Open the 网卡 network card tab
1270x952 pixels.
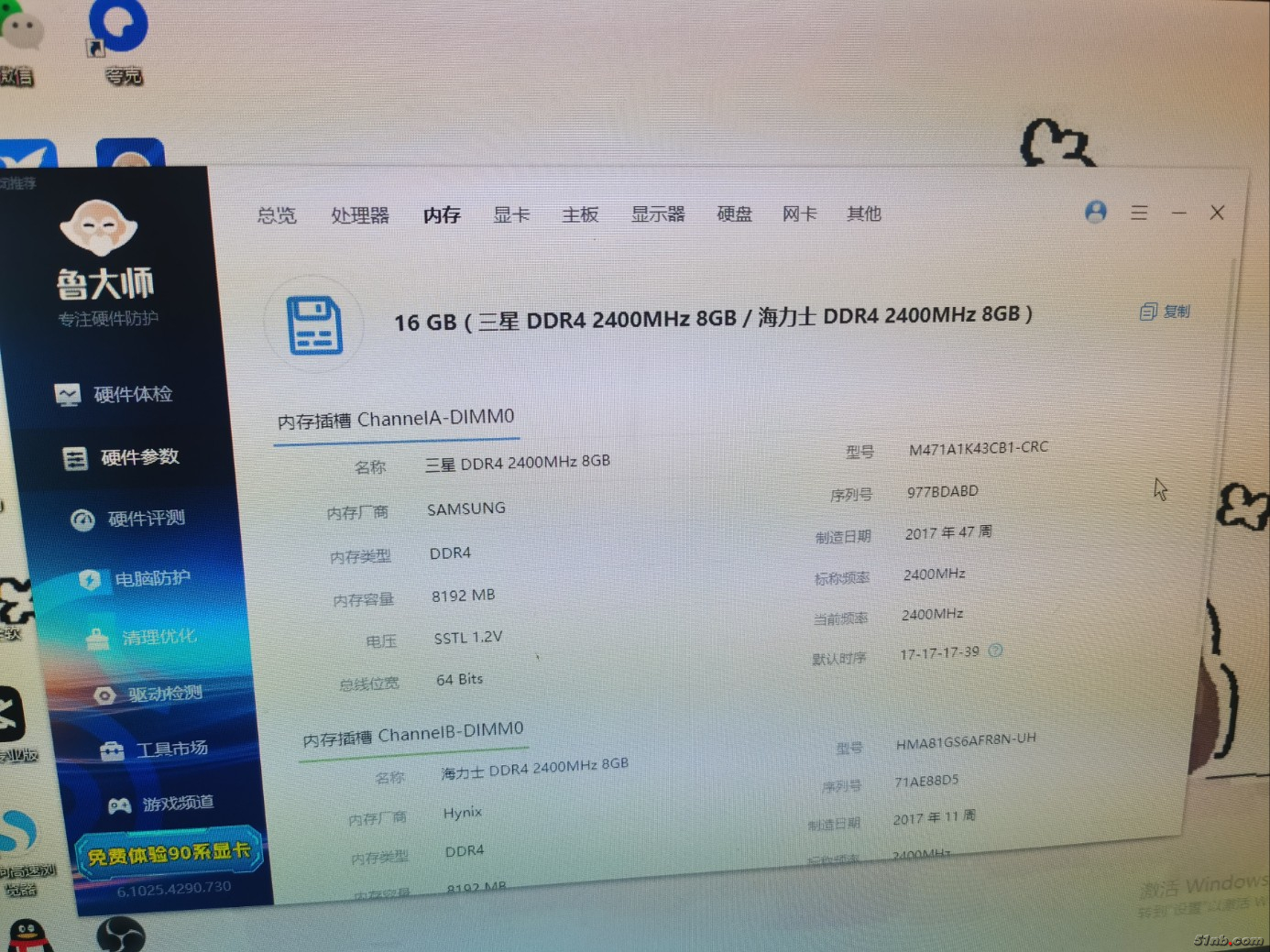click(799, 213)
